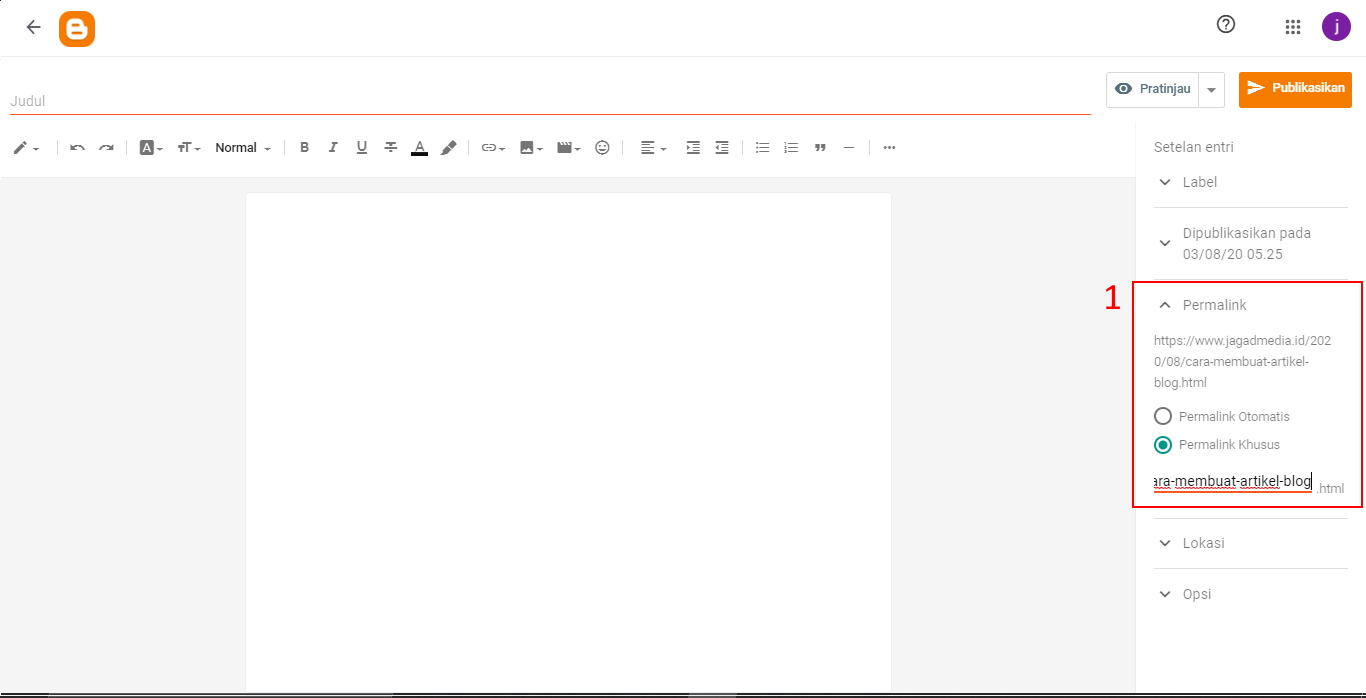Open the Pratinjau dropdown arrow
Viewport: 1366px width, 698px height.
click(x=1210, y=89)
